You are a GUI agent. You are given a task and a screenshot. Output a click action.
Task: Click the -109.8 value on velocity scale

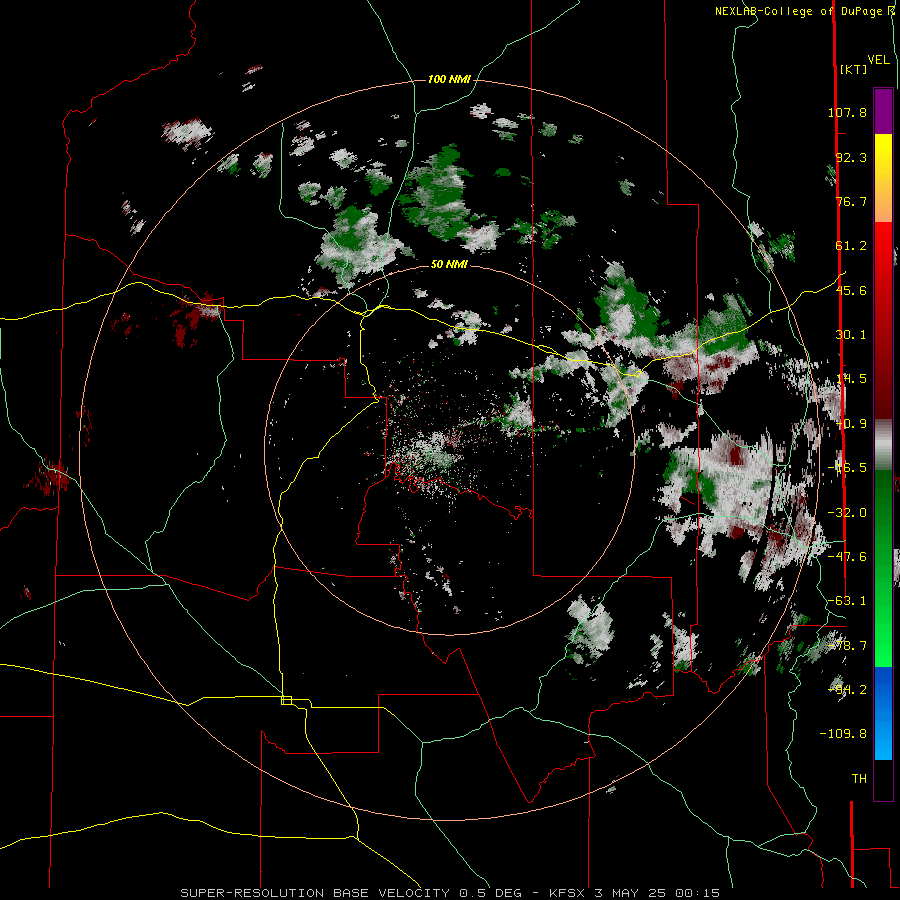coord(843,734)
